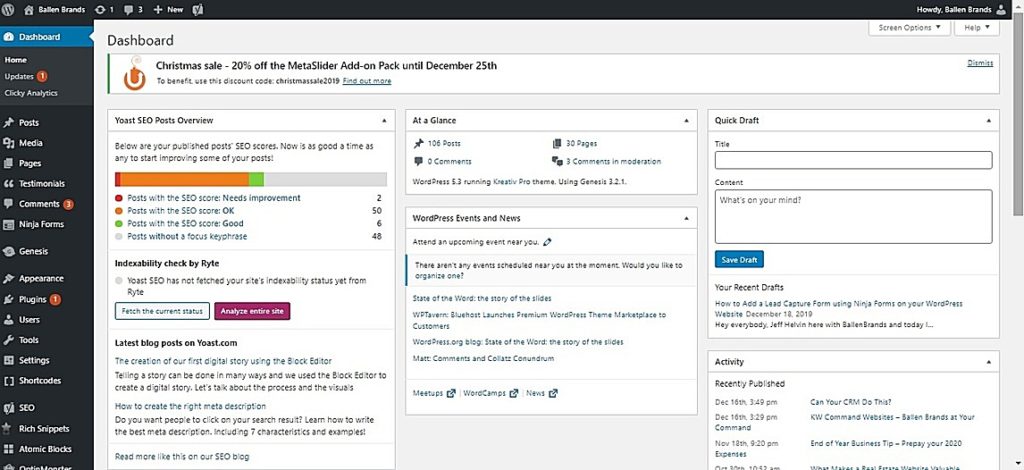Open Can Your CRM Do This? post

pyautogui.click(x=851, y=402)
